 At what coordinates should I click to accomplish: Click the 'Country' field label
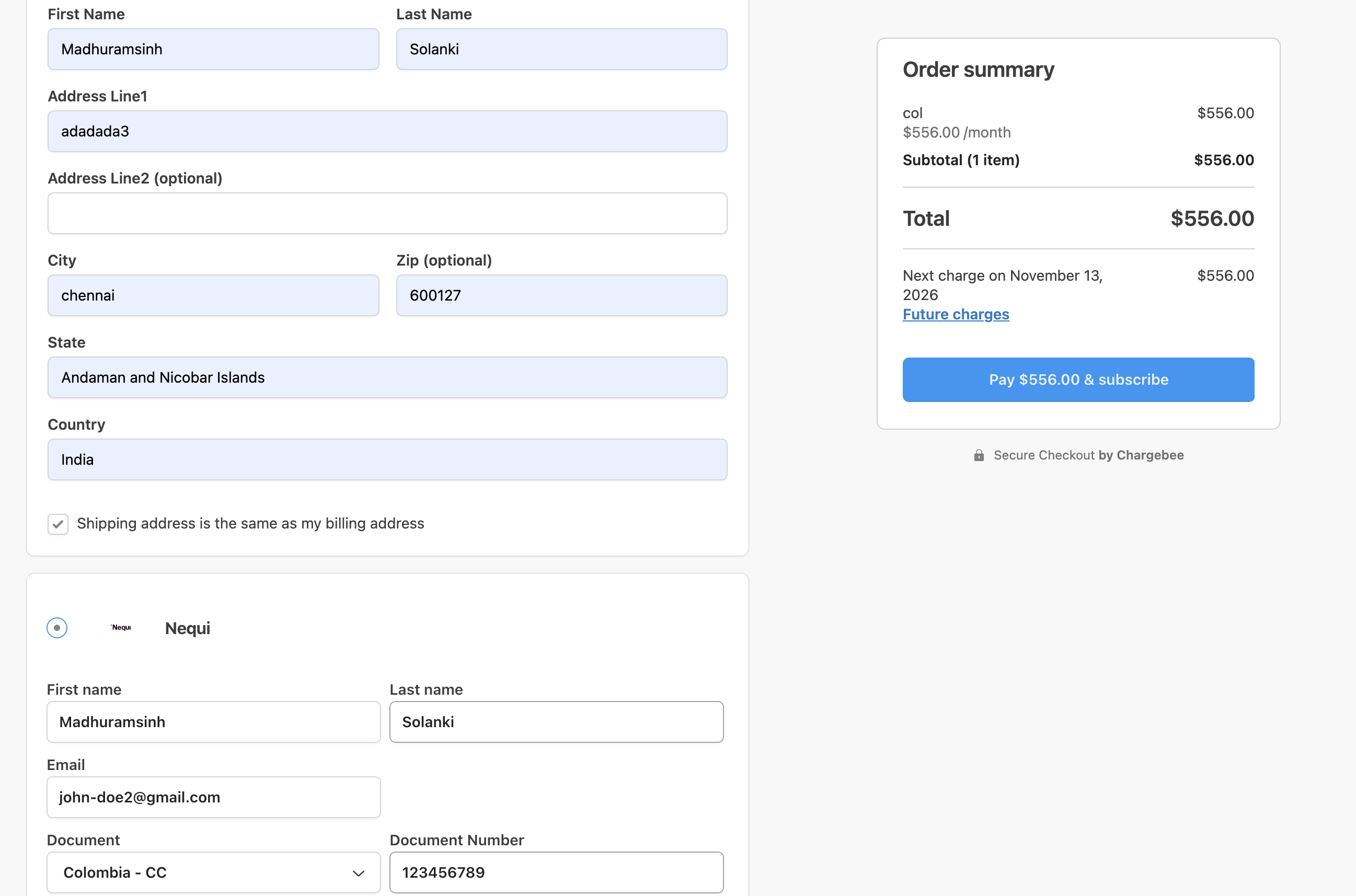[76, 424]
